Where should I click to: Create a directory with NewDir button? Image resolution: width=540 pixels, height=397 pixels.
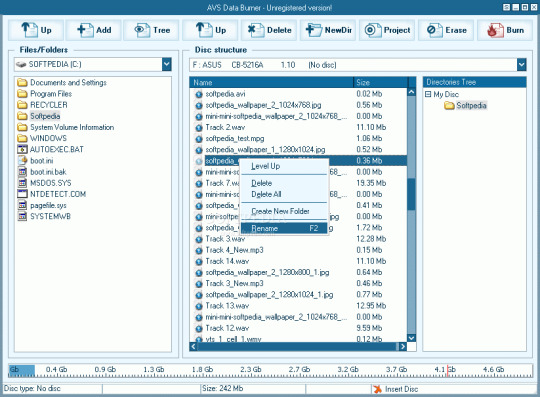[328, 30]
